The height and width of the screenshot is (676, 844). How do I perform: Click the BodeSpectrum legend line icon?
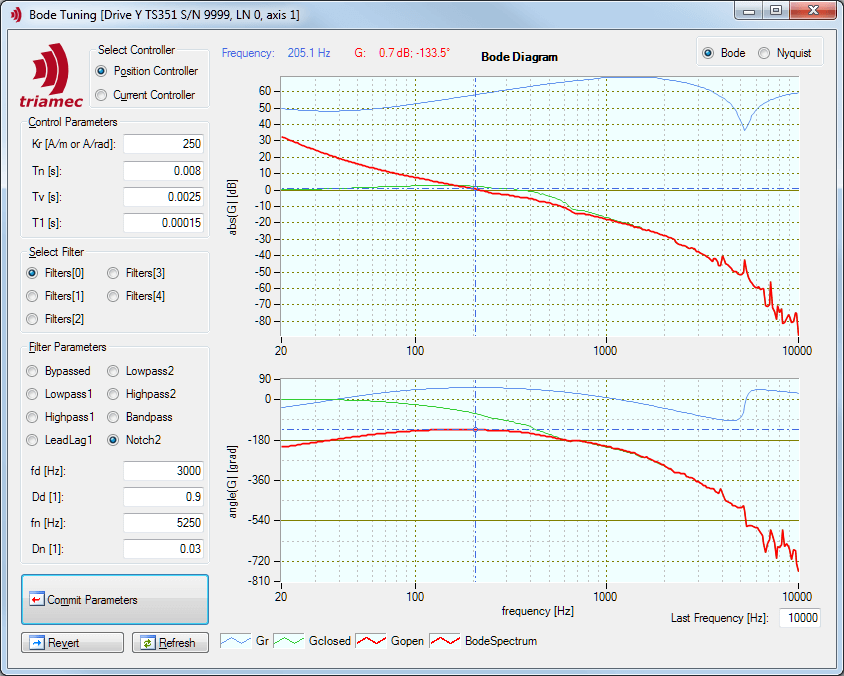445,641
